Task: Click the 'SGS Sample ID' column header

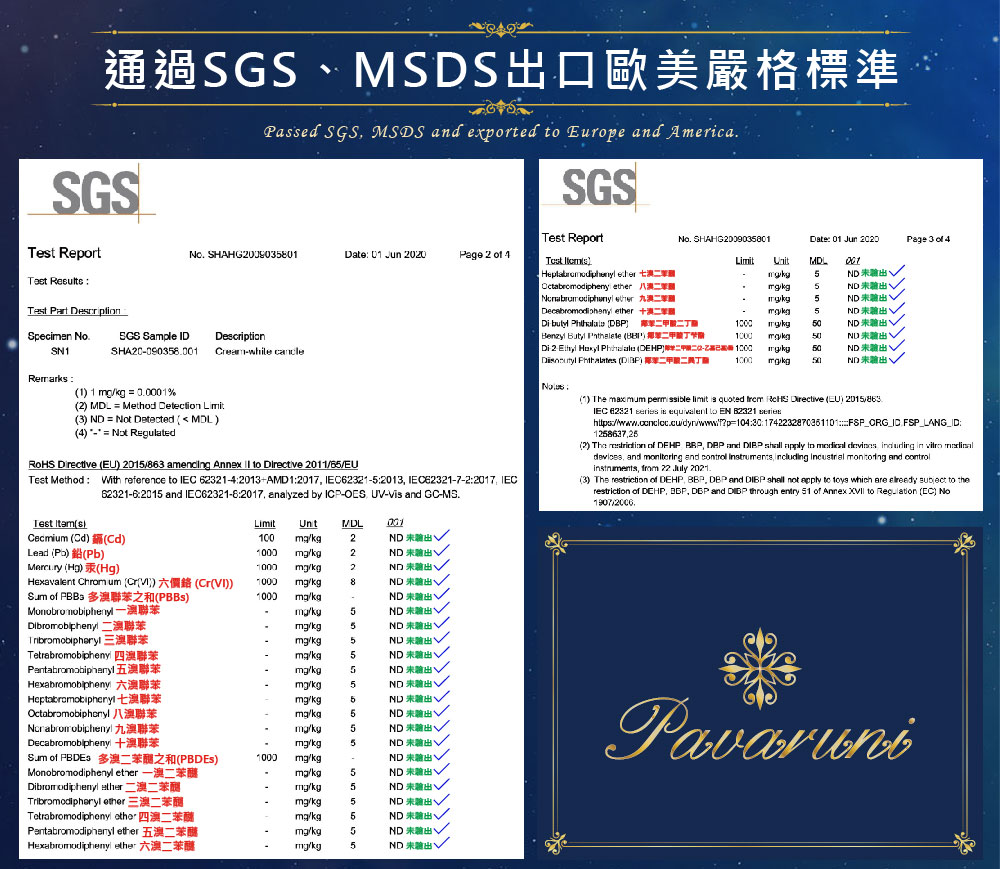Action: click(x=154, y=336)
